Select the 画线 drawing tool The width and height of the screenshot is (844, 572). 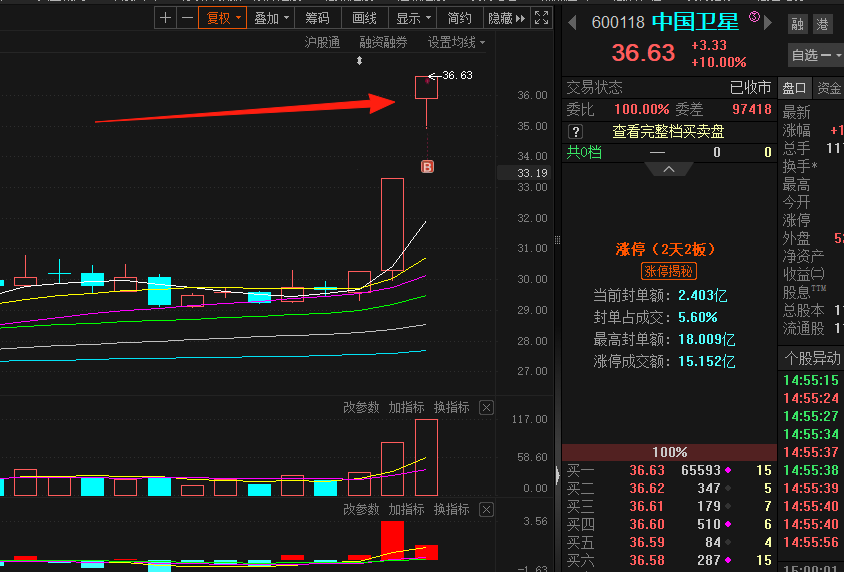tap(364, 18)
